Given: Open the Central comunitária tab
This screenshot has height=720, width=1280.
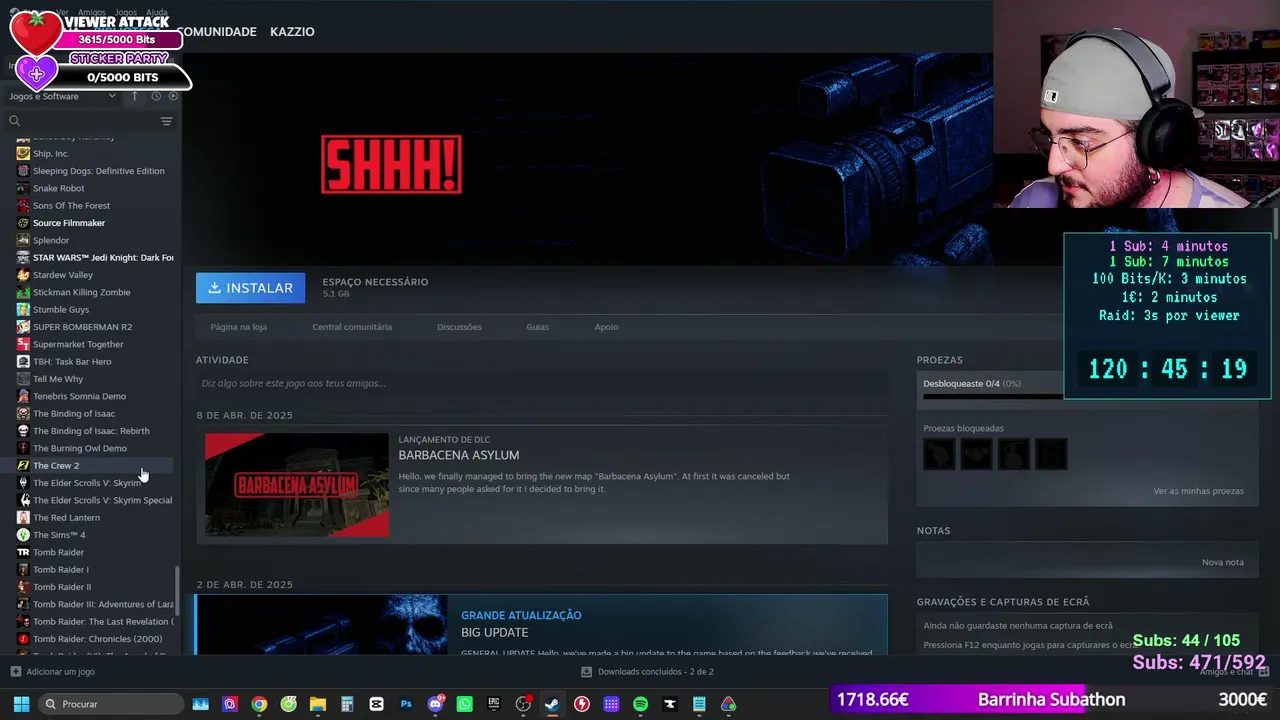Looking at the screenshot, I should pyautogui.click(x=352, y=327).
